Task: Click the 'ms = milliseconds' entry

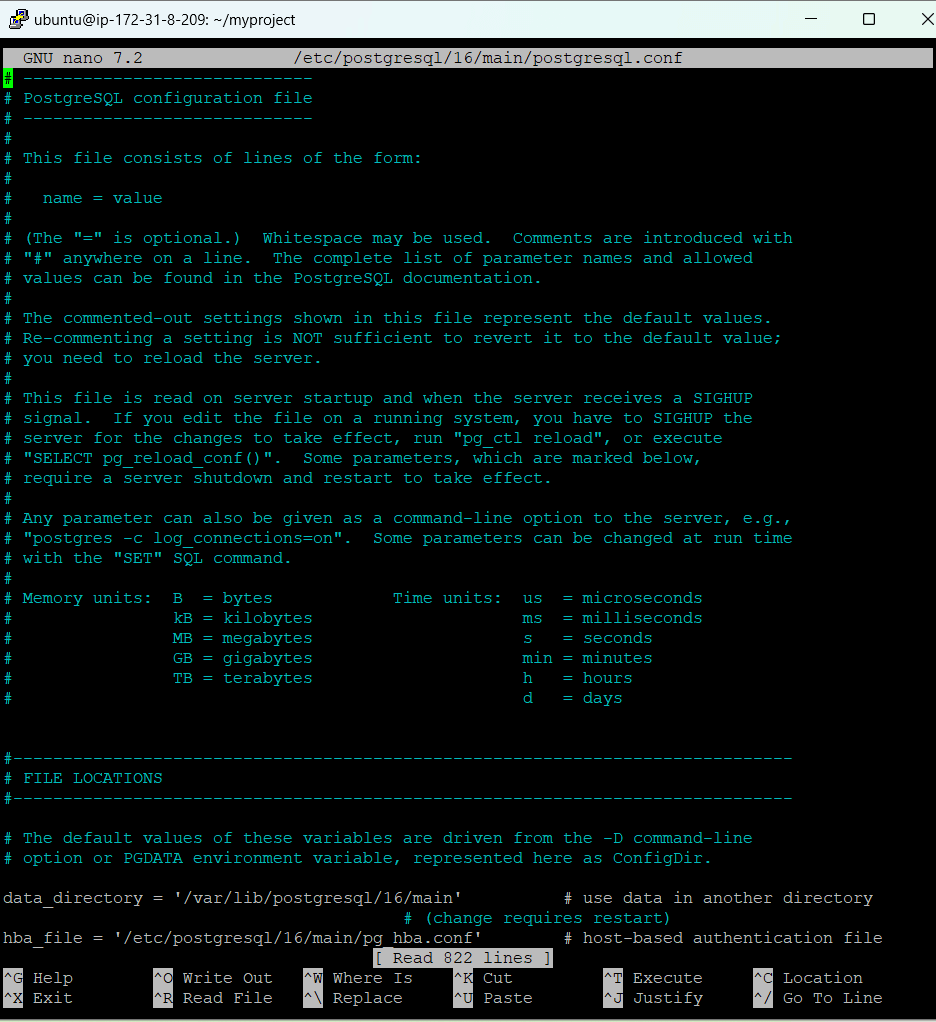Action: click(x=613, y=618)
